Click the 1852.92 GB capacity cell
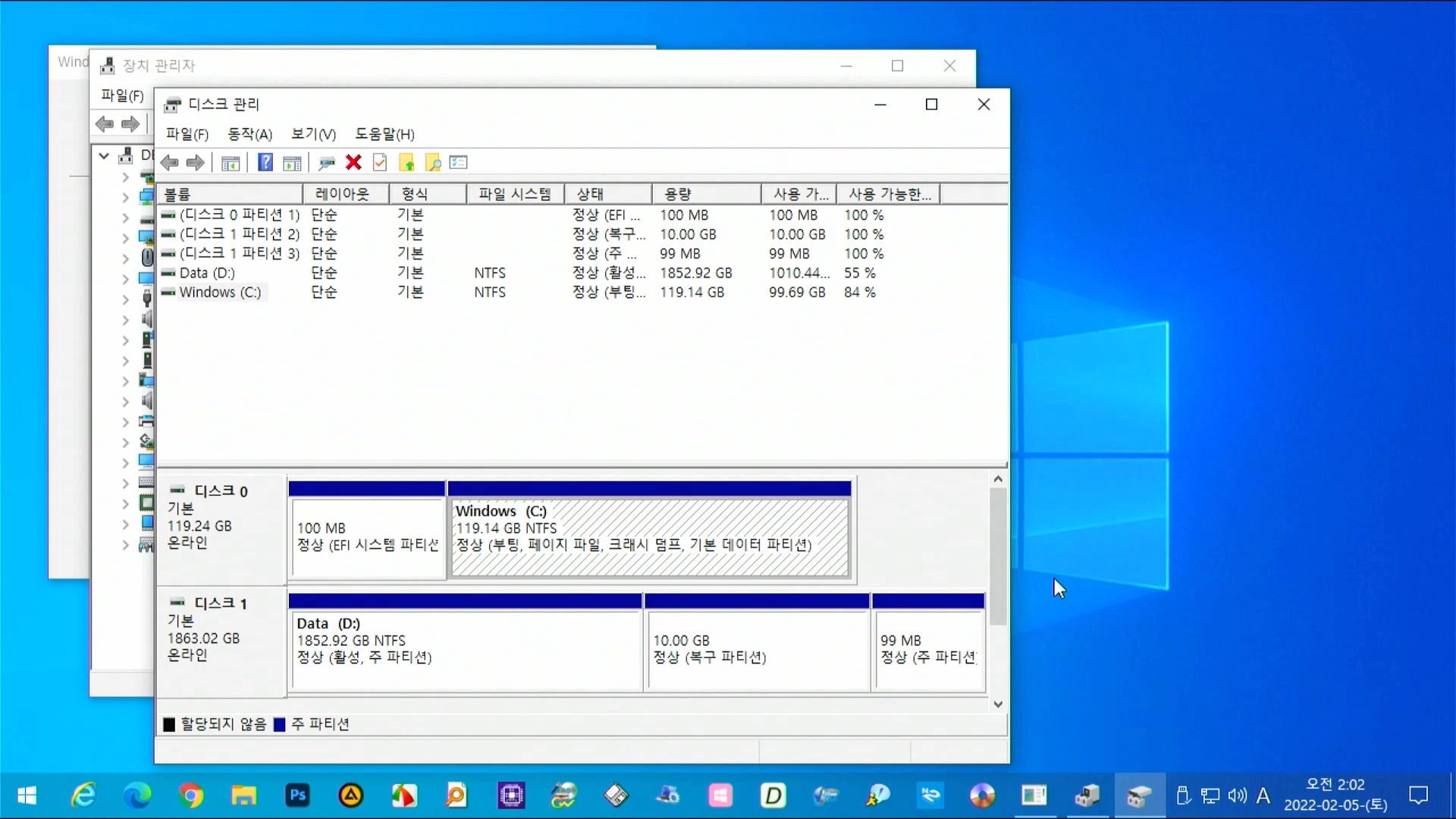The image size is (1456, 819). [x=696, y=273]
